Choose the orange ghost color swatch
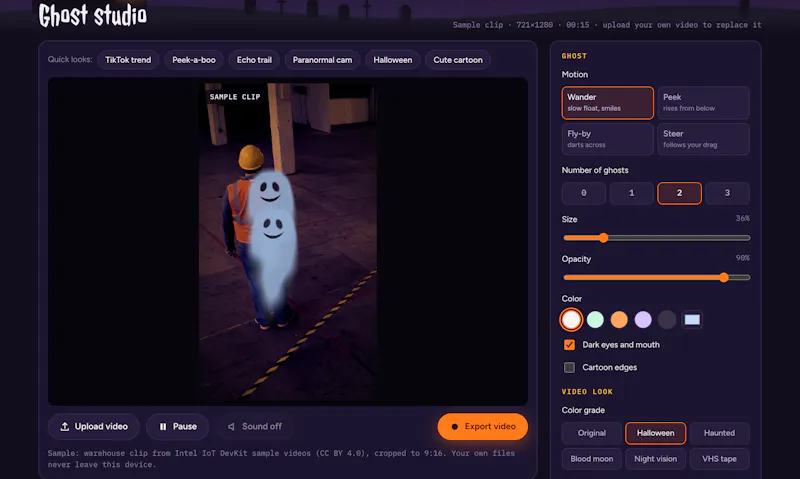This screenshot has height=479, width=800. coord(619,320)
